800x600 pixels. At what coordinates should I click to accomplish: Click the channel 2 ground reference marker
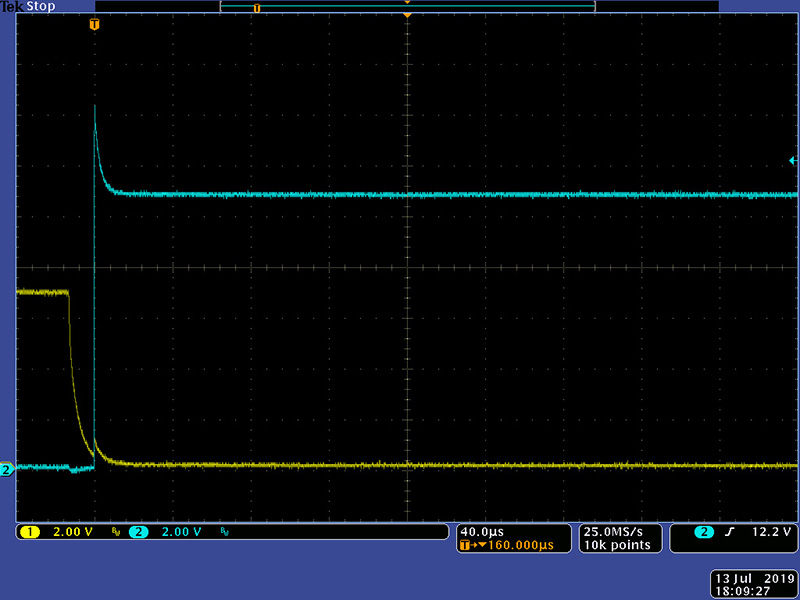coord(6,469)
